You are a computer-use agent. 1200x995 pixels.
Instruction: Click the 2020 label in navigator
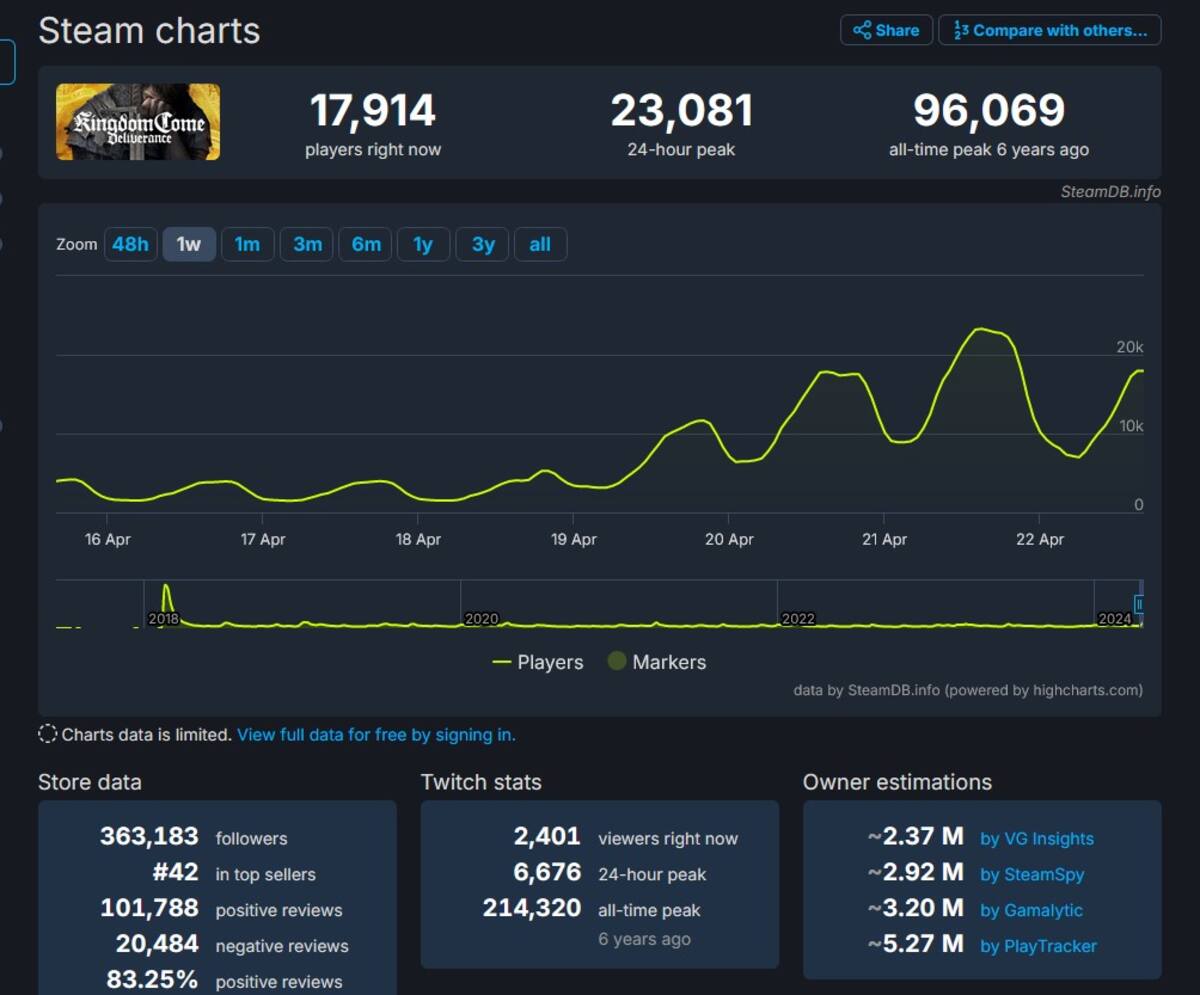(x=481, y=619)
